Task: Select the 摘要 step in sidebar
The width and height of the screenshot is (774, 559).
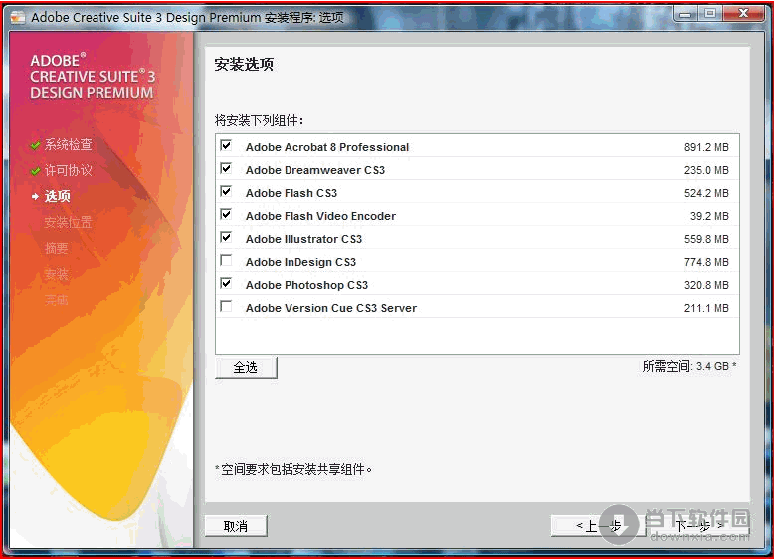Action: coord(56,248)
